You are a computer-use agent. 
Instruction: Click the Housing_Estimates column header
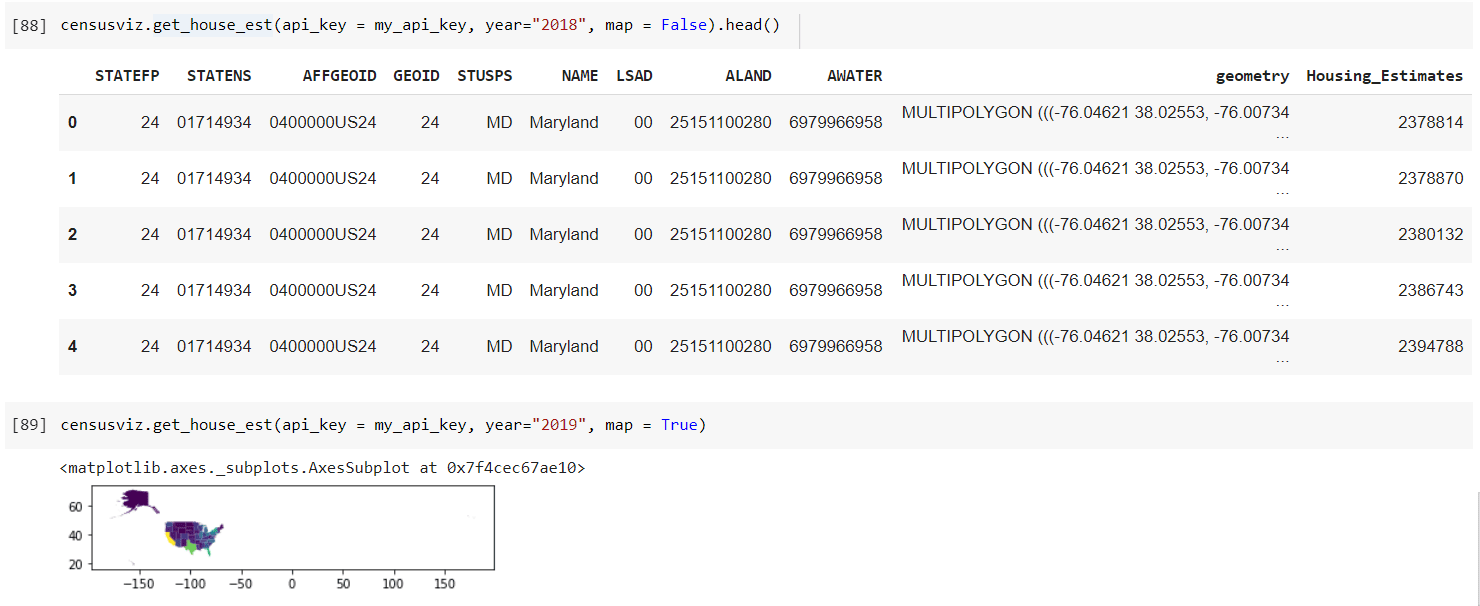coord(1384,76)
